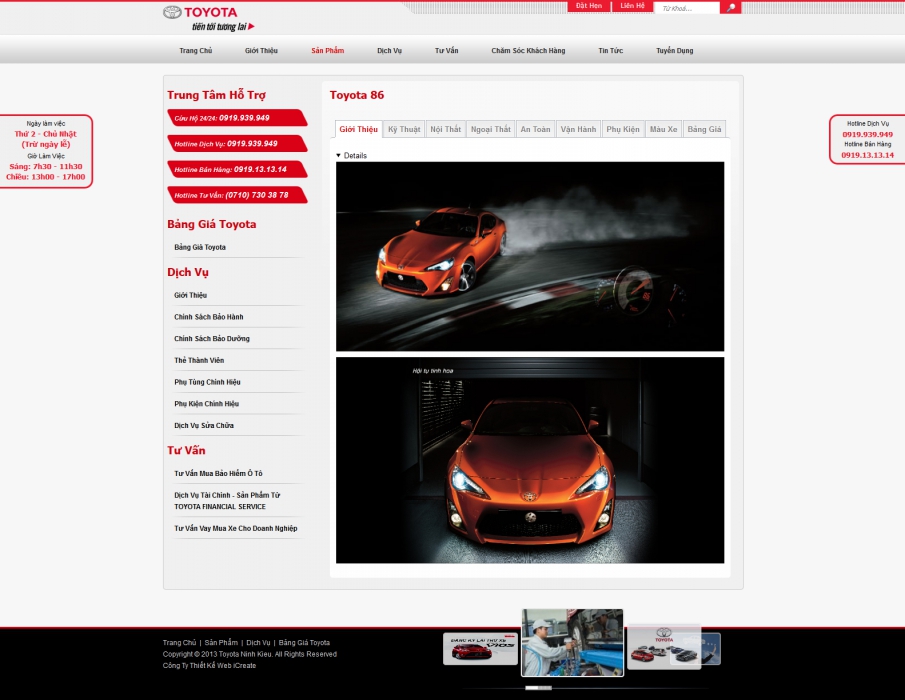
Task: Click the Vios test-drive registration banner thumbnail
Action: (x=480, y=649)
